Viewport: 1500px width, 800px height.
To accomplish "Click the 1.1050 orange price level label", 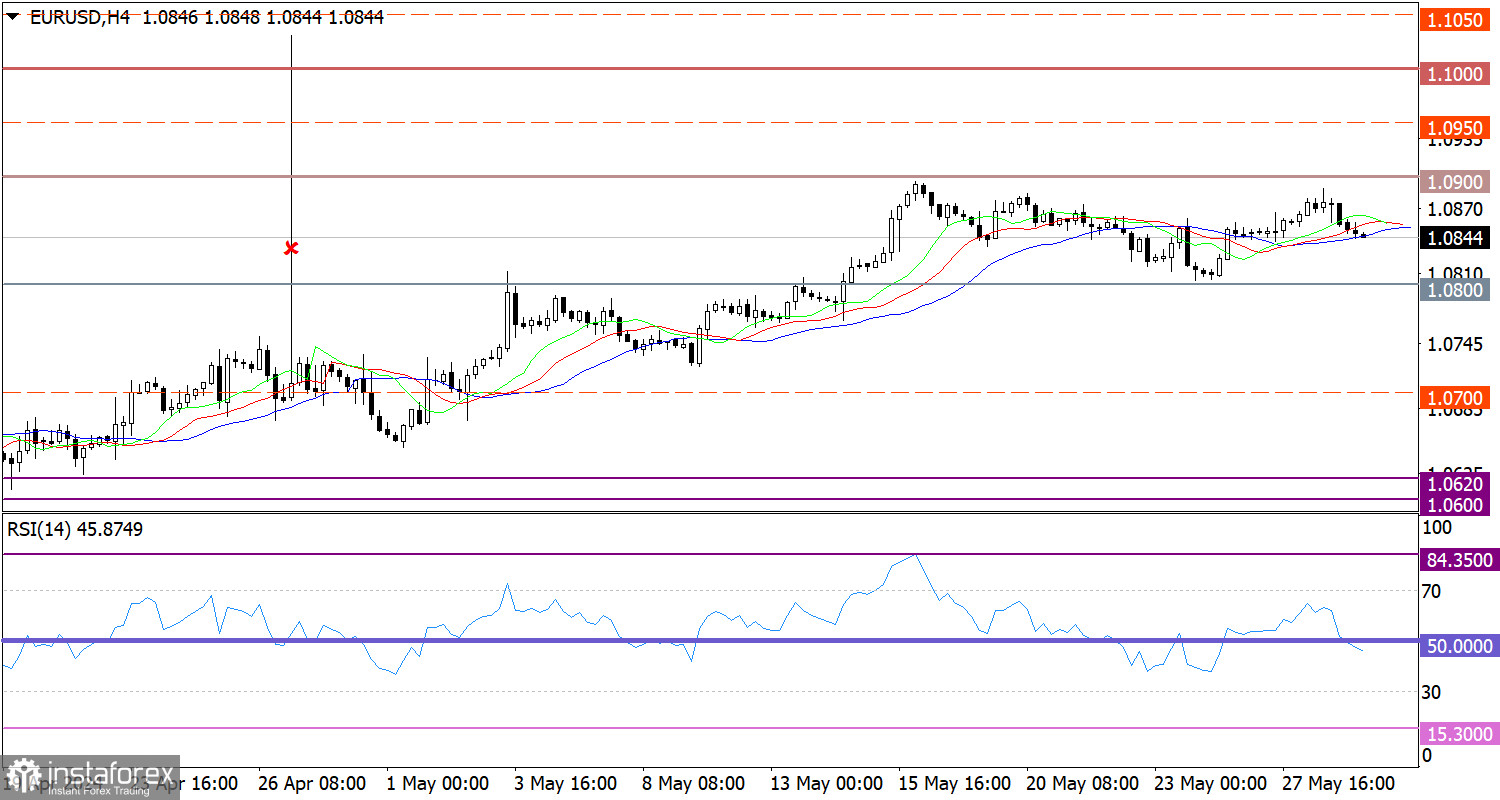I will [x=1455, y=20].
